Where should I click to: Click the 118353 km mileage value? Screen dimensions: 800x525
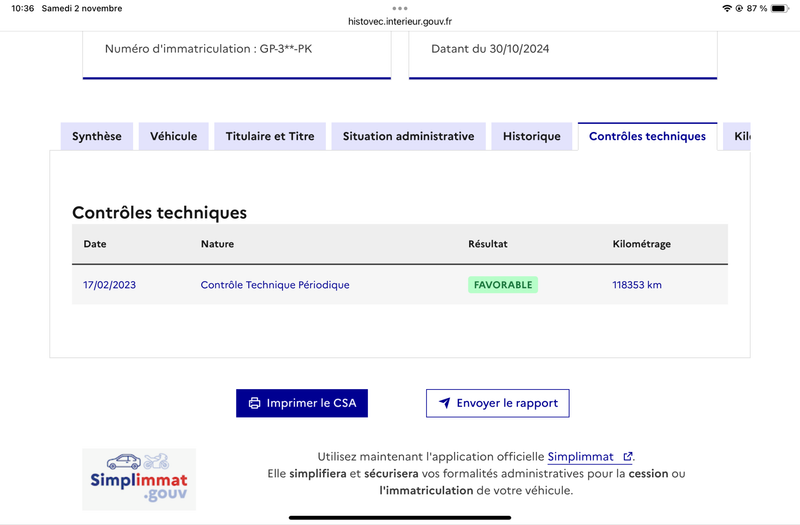tap(637, 285)
